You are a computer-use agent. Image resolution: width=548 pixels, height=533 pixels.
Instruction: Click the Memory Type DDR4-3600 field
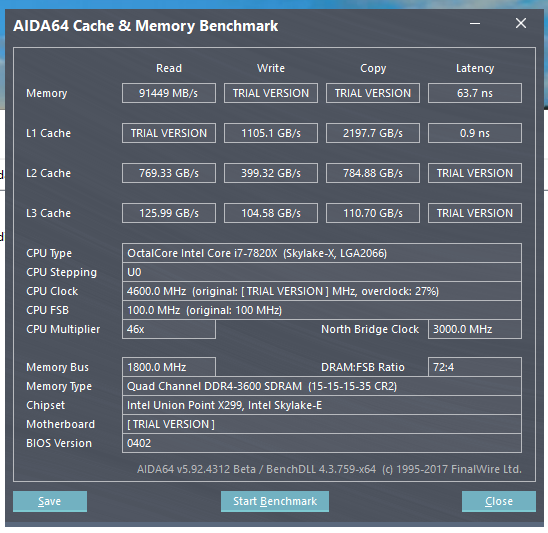tap(322, 386)
